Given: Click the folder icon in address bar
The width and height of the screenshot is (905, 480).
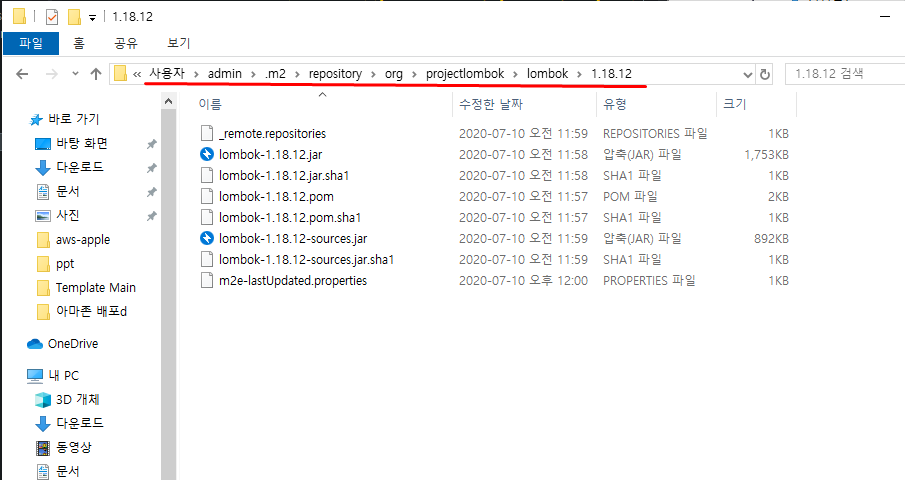Looking at the screenshot, I should [x=120, y=74].
